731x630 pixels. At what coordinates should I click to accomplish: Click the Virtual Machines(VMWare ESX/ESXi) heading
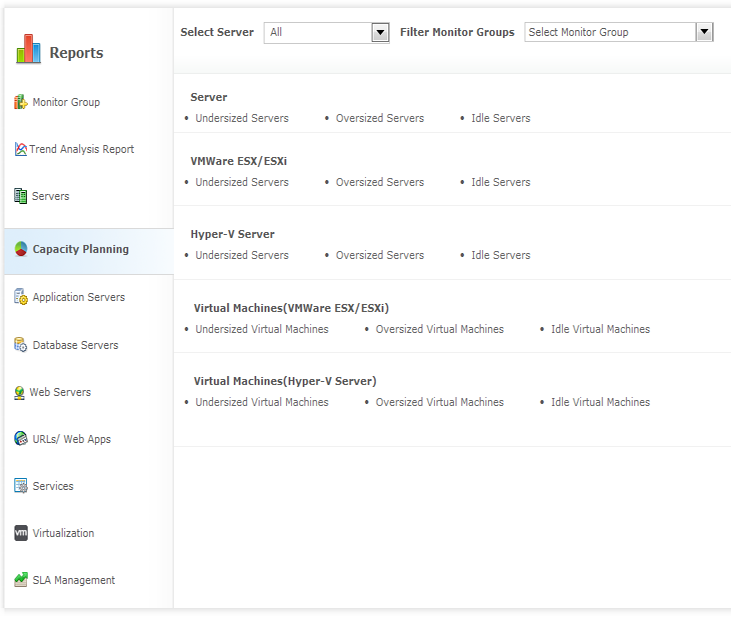click(291, 308)
